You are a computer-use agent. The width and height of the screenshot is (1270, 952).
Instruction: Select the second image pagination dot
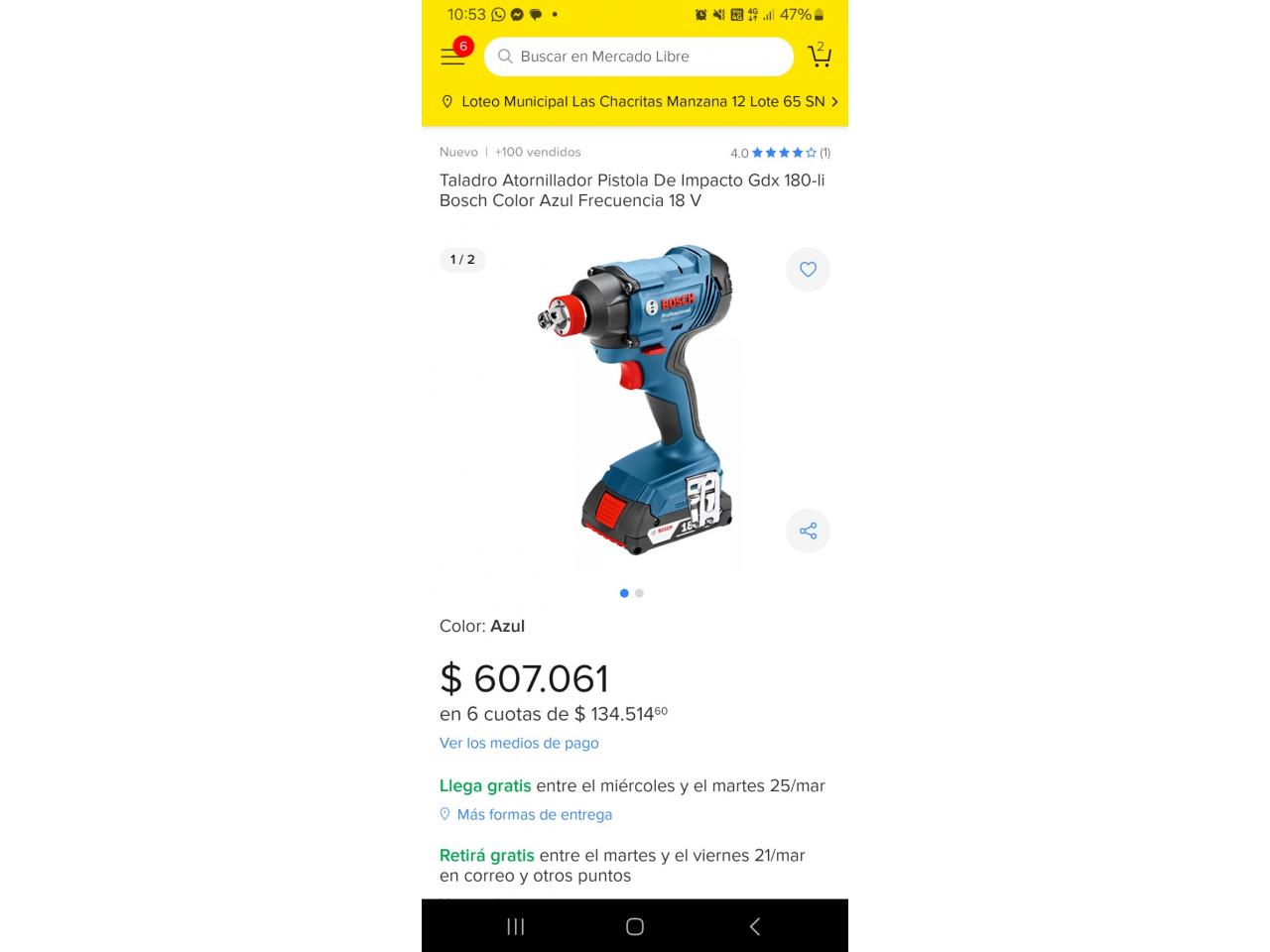(640, 593)
